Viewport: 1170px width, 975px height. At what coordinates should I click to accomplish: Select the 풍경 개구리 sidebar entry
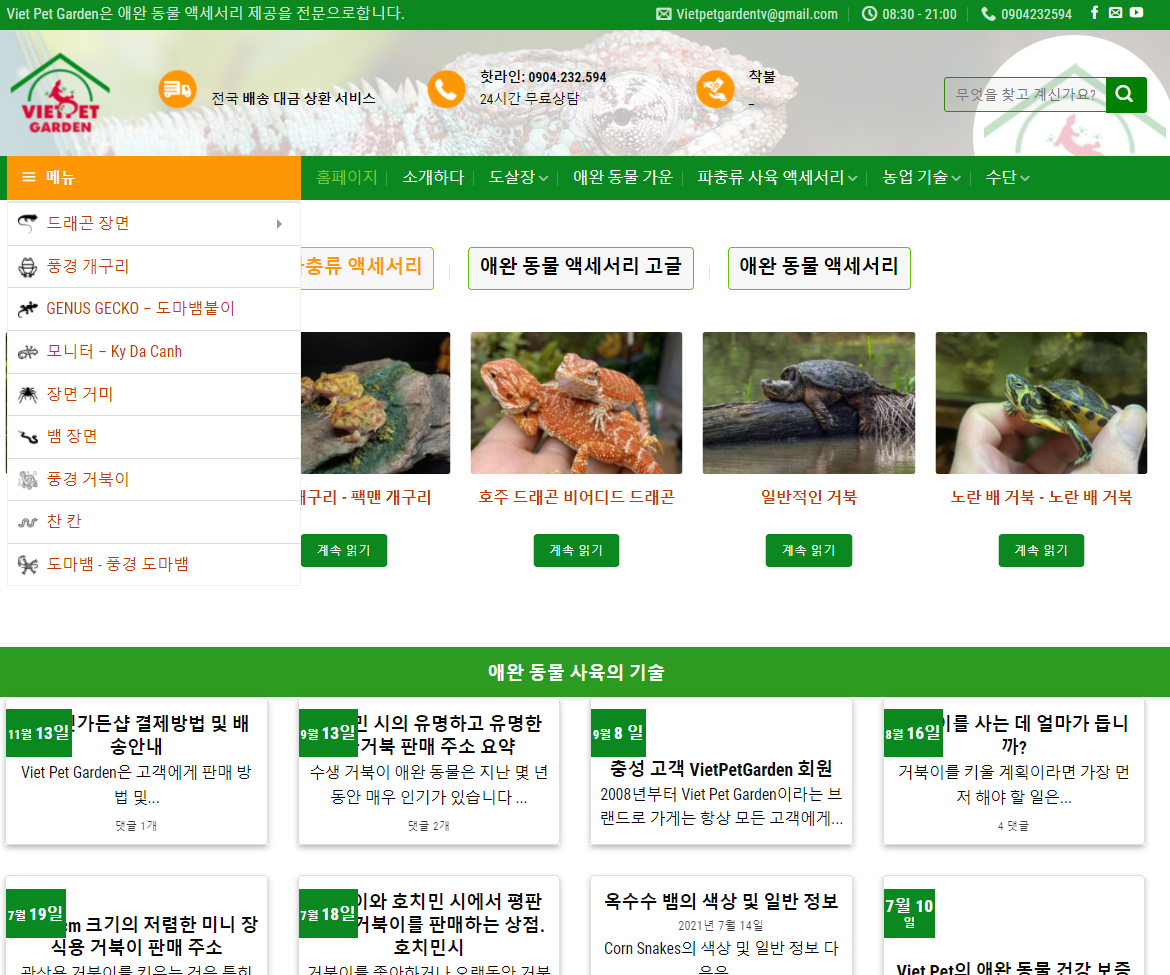[154, 266]
